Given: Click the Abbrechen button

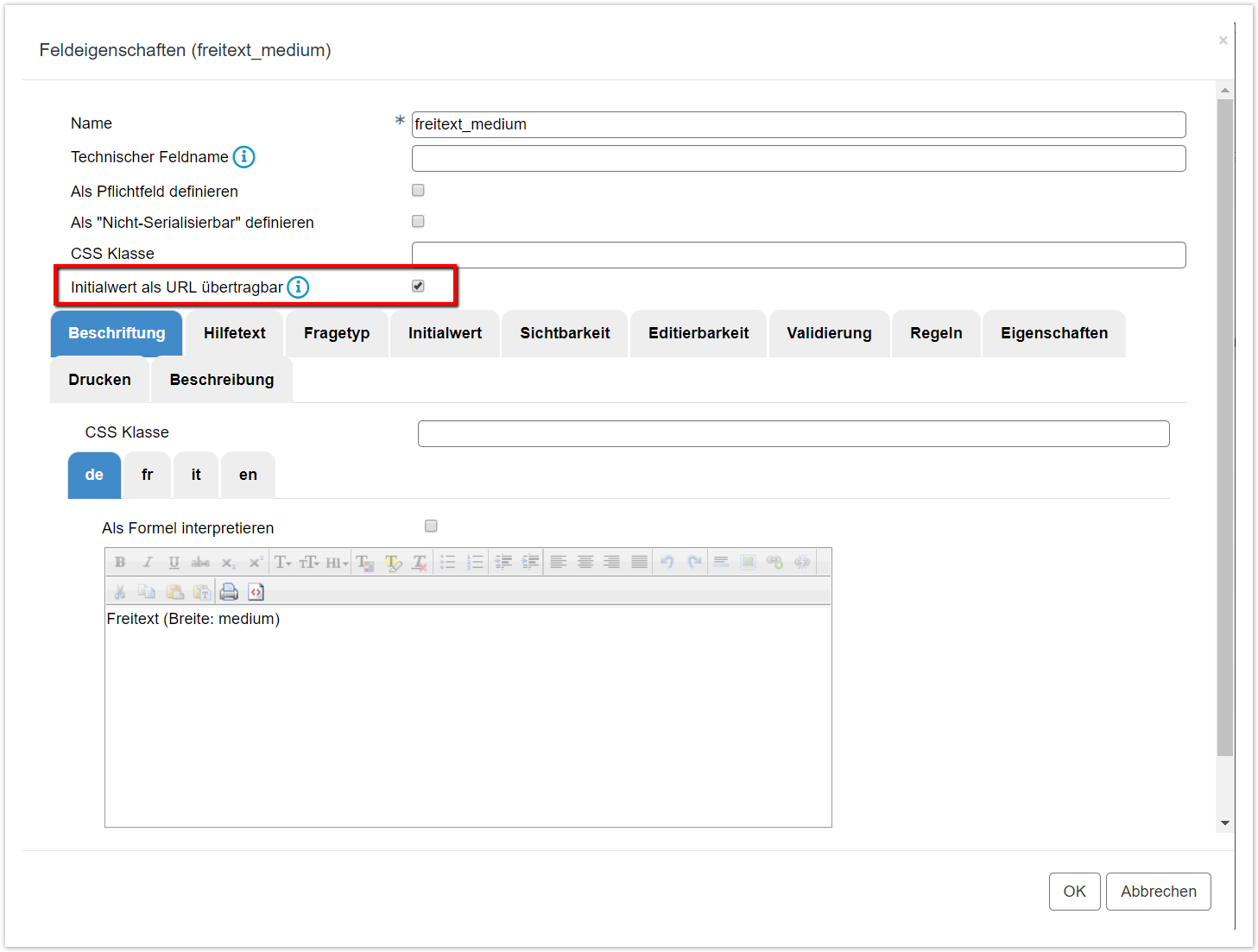Looking at the screenshot, I should coord(1158,892).
